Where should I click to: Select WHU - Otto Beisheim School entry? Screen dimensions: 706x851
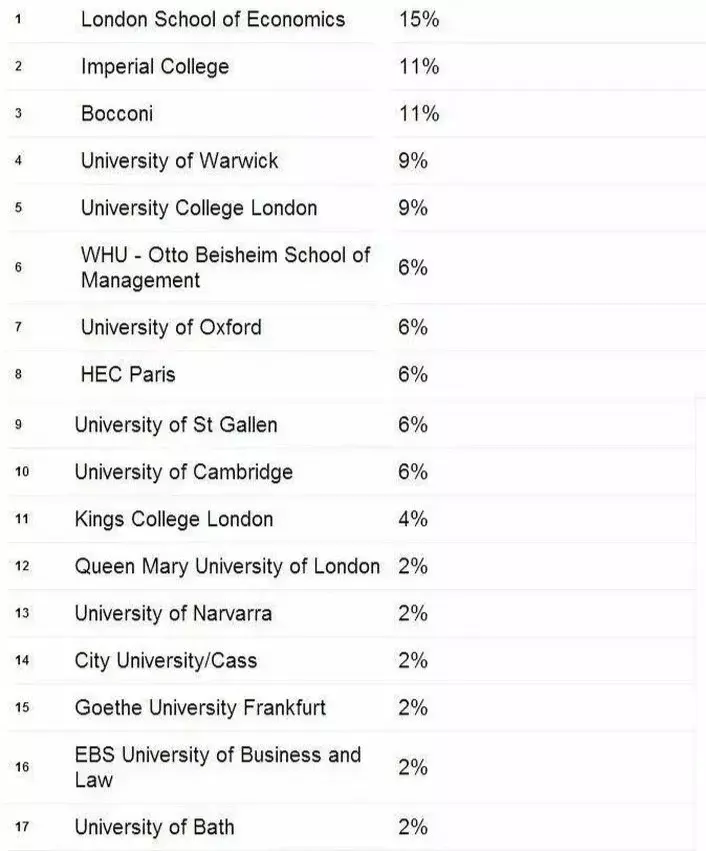pos(225,267)
